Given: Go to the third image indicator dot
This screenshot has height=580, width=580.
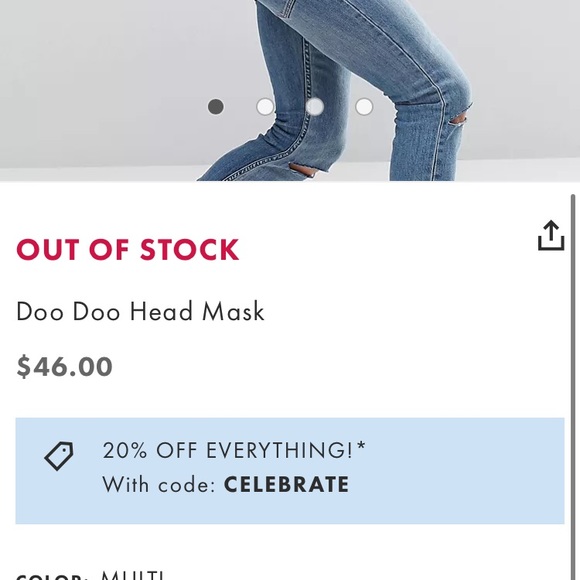Looking at the screenshot, I should 315,107.
